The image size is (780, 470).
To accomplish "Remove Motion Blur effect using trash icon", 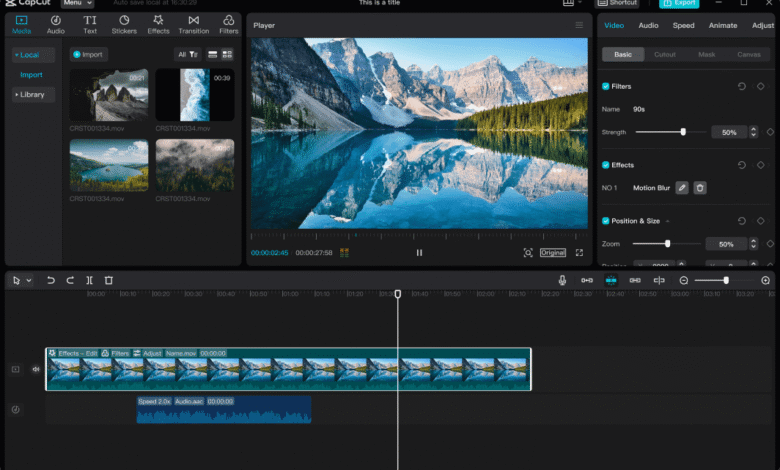I will click(700, 188).
